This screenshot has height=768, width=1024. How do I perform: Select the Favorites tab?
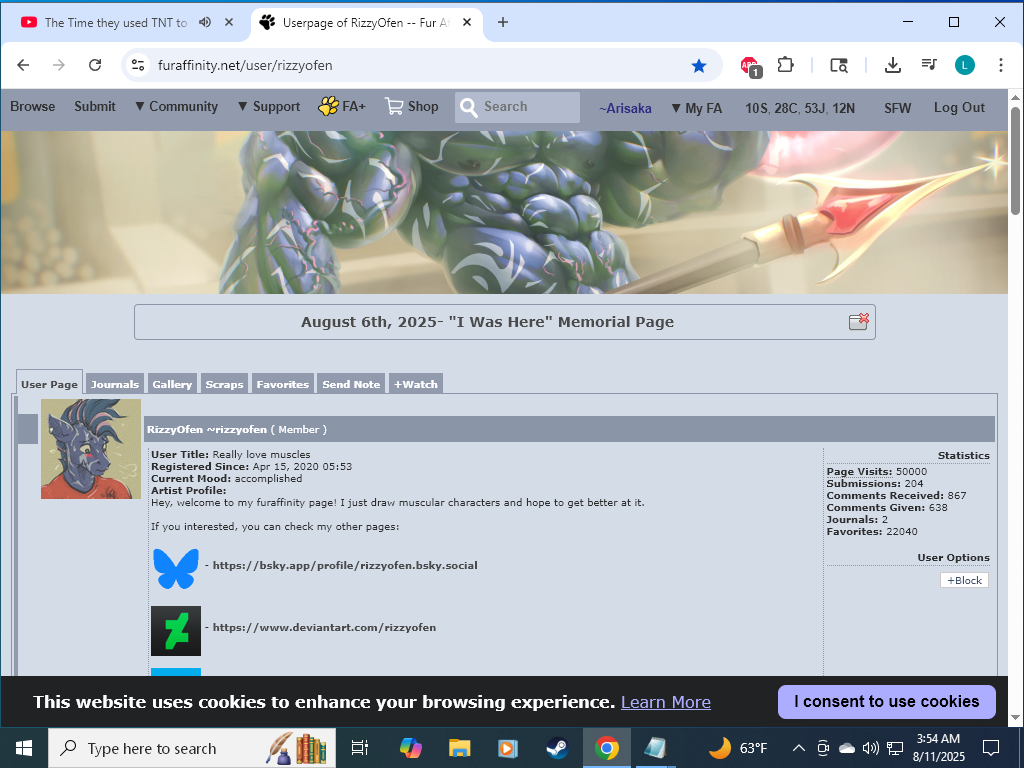point(283,384)
